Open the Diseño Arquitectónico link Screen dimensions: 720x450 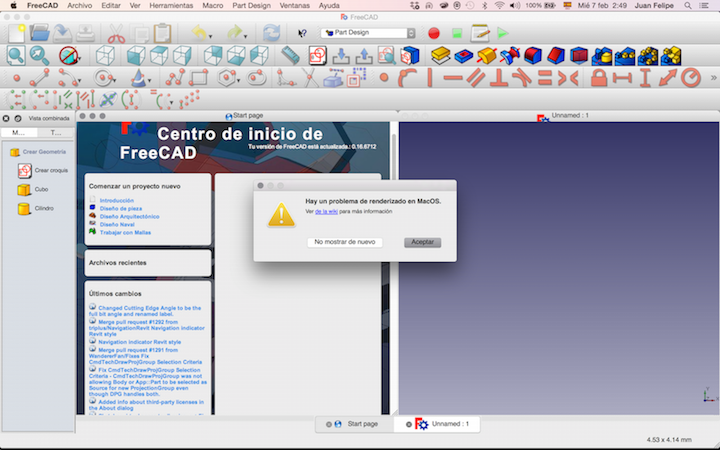point(129,216)
